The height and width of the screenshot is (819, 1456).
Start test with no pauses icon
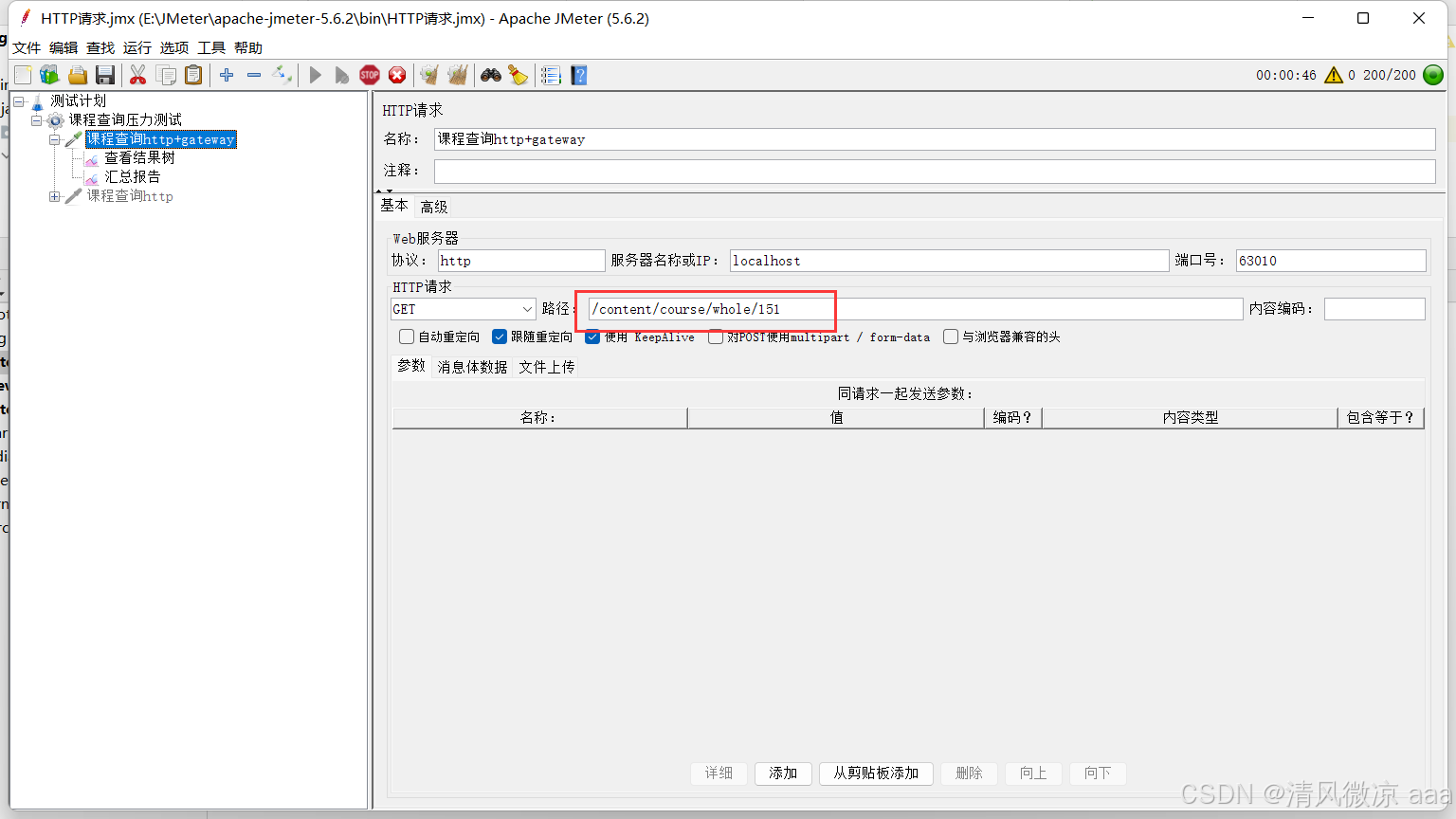pyautogui.click(x=342, y=75)
